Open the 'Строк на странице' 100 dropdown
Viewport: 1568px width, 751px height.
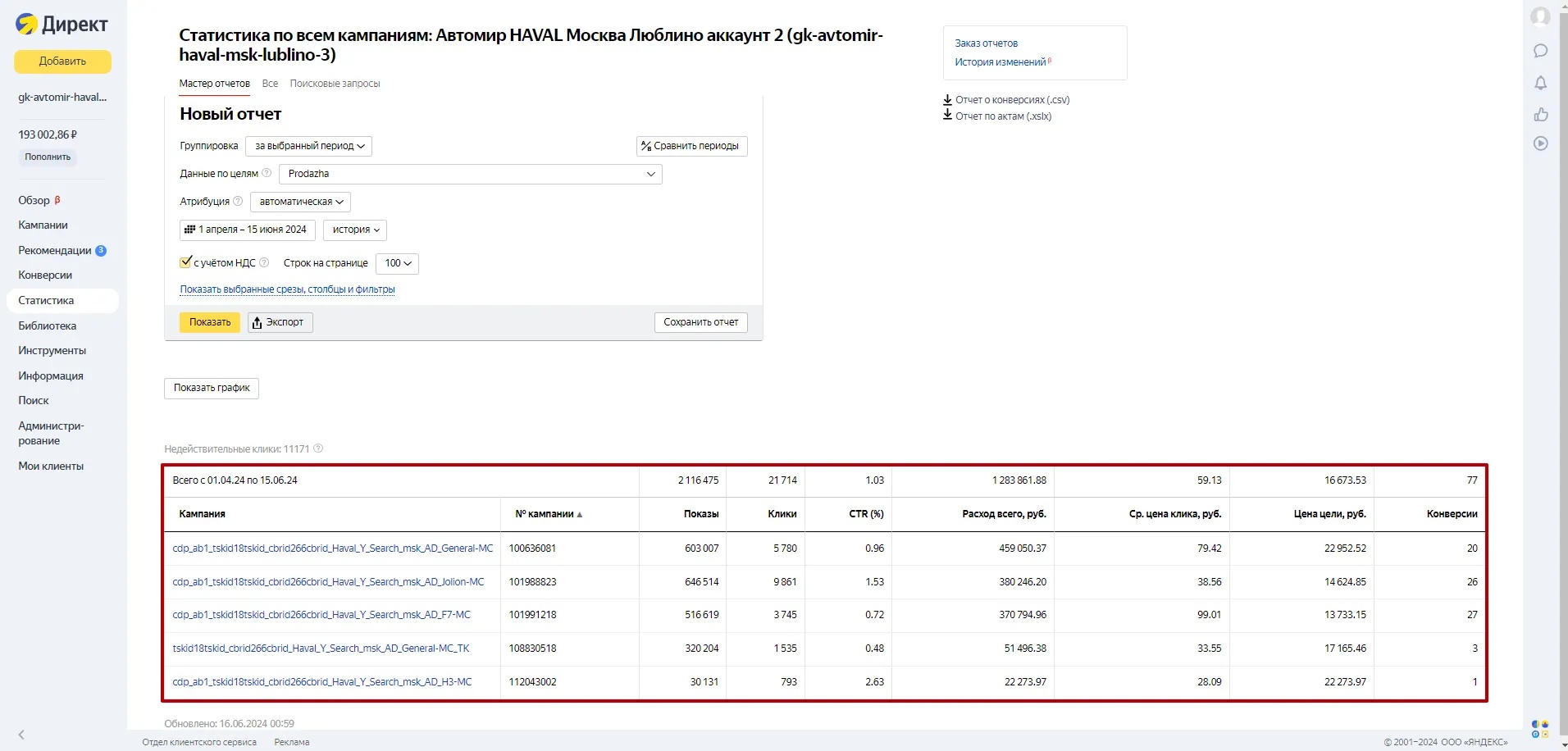click(397, 263)
